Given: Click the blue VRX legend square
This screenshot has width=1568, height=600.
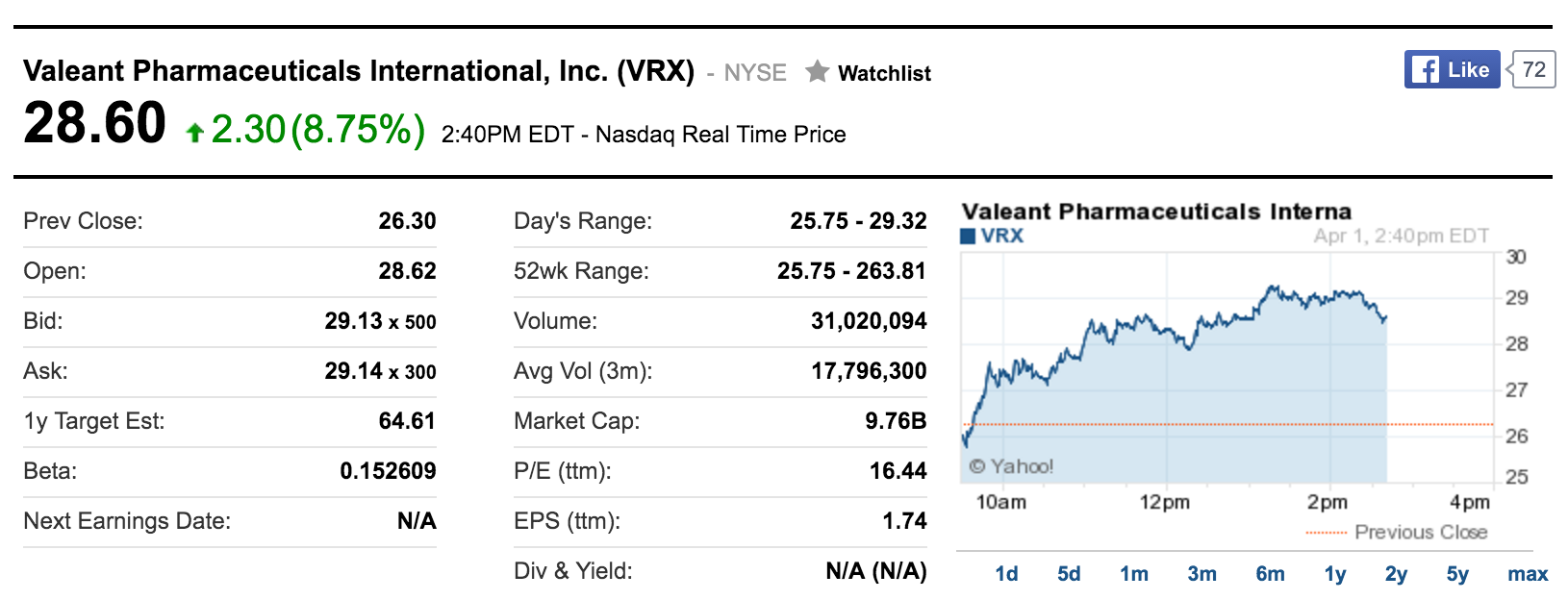Looking at the screenshot, I should click(969, 237).
